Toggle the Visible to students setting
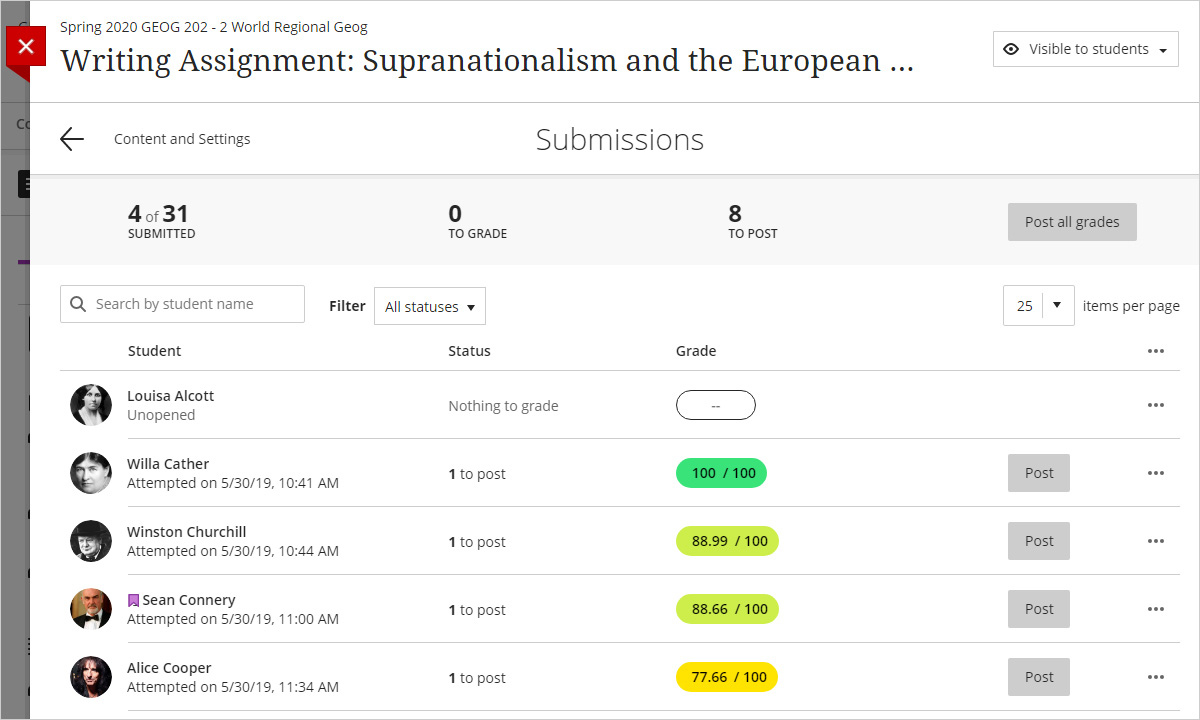The image size is (1200, 720). [x=1085, y=49]
